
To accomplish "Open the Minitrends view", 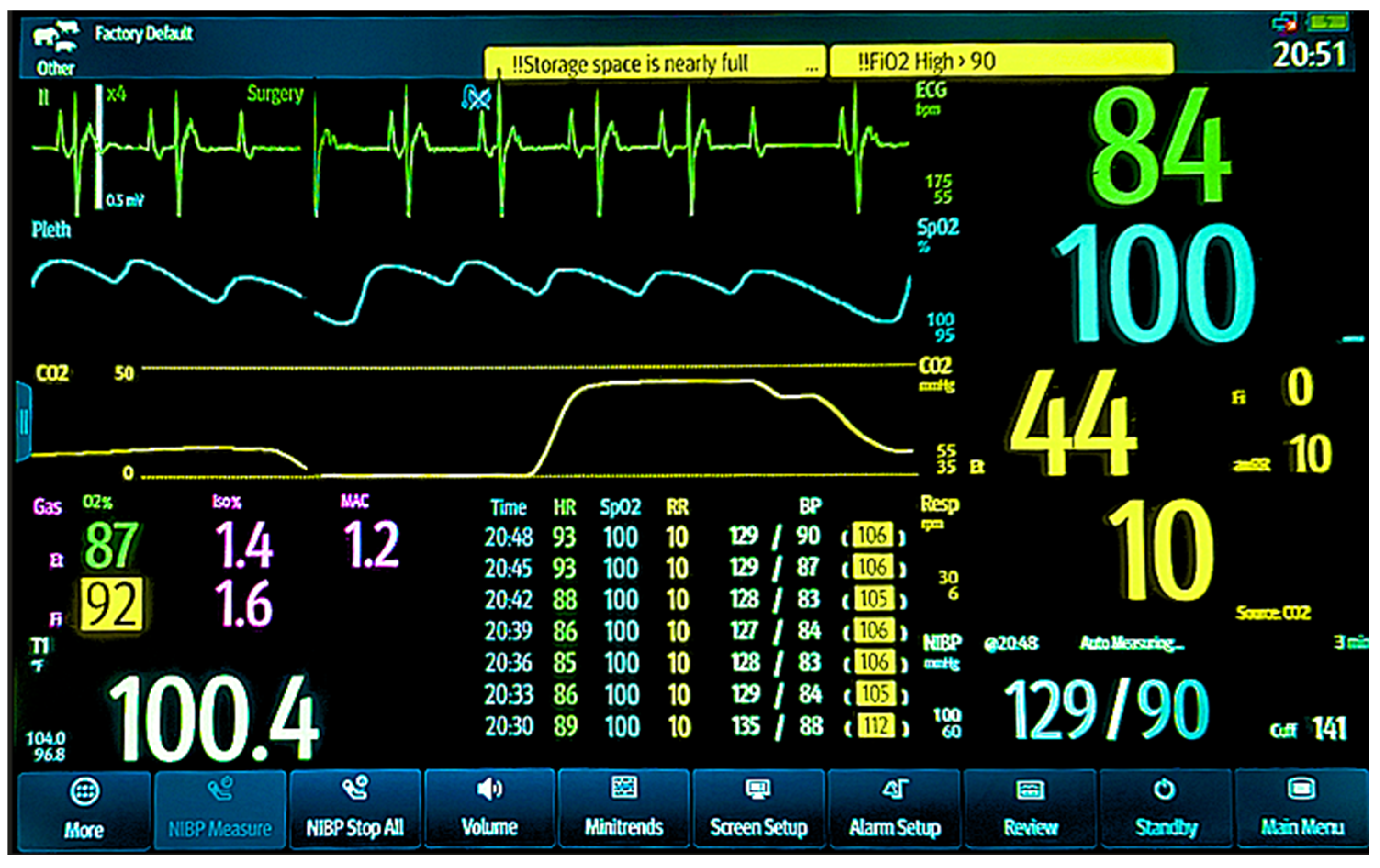I will (623, 809).
